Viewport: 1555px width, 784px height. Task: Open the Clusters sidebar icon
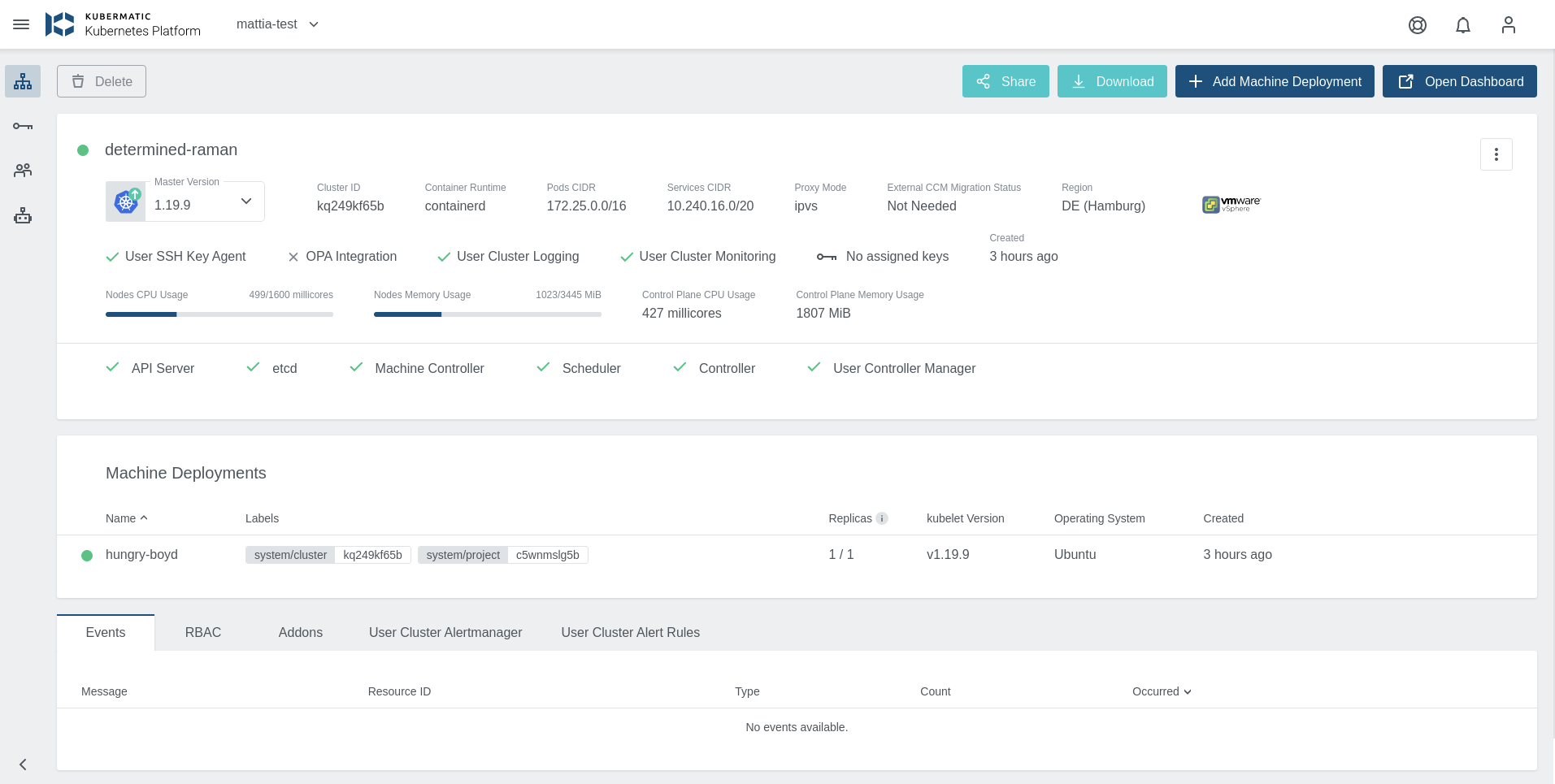(x=23, y=81)
